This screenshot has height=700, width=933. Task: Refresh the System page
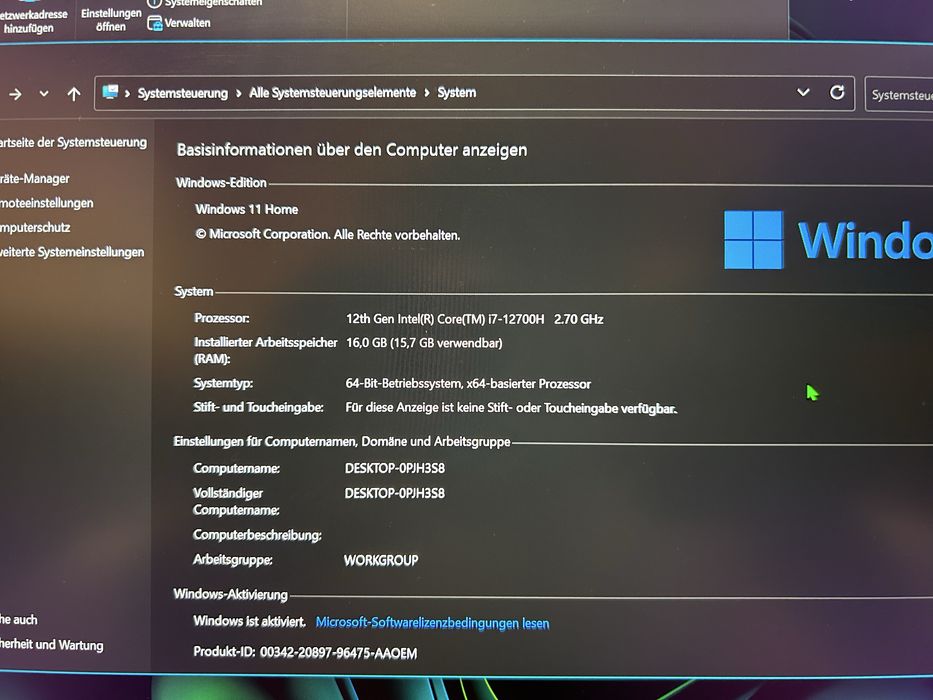tap(837, 92)
